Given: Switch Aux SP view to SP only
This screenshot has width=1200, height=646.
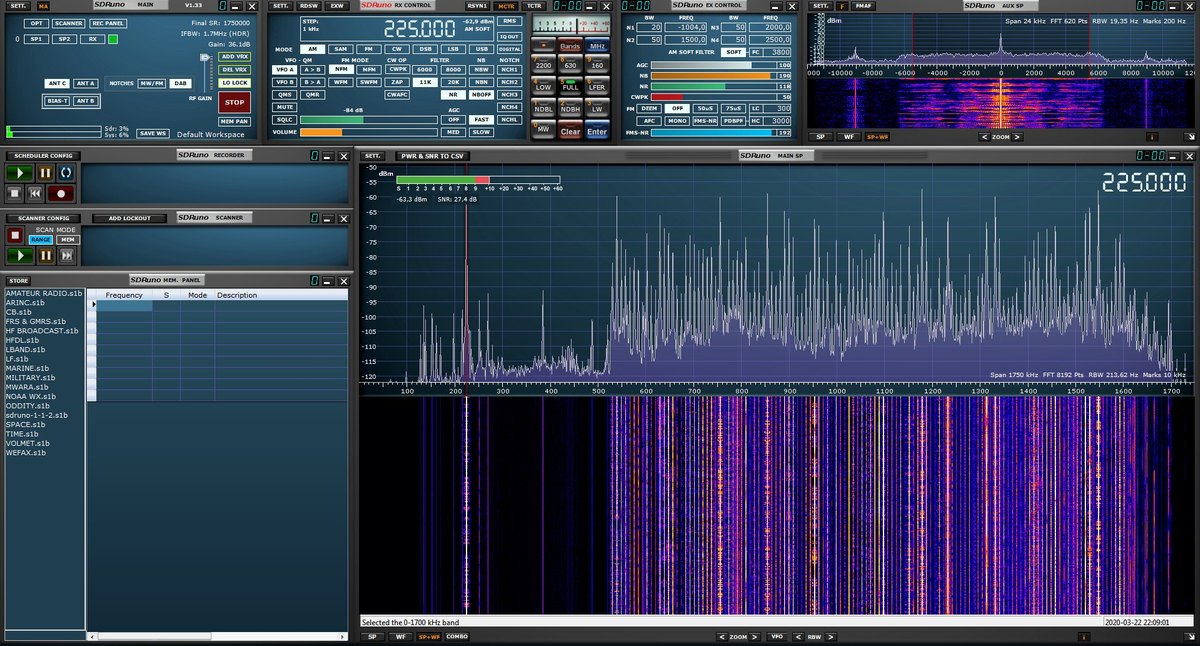Looking at the screenshot, I should pyautogui.click(x=820, y=136).
